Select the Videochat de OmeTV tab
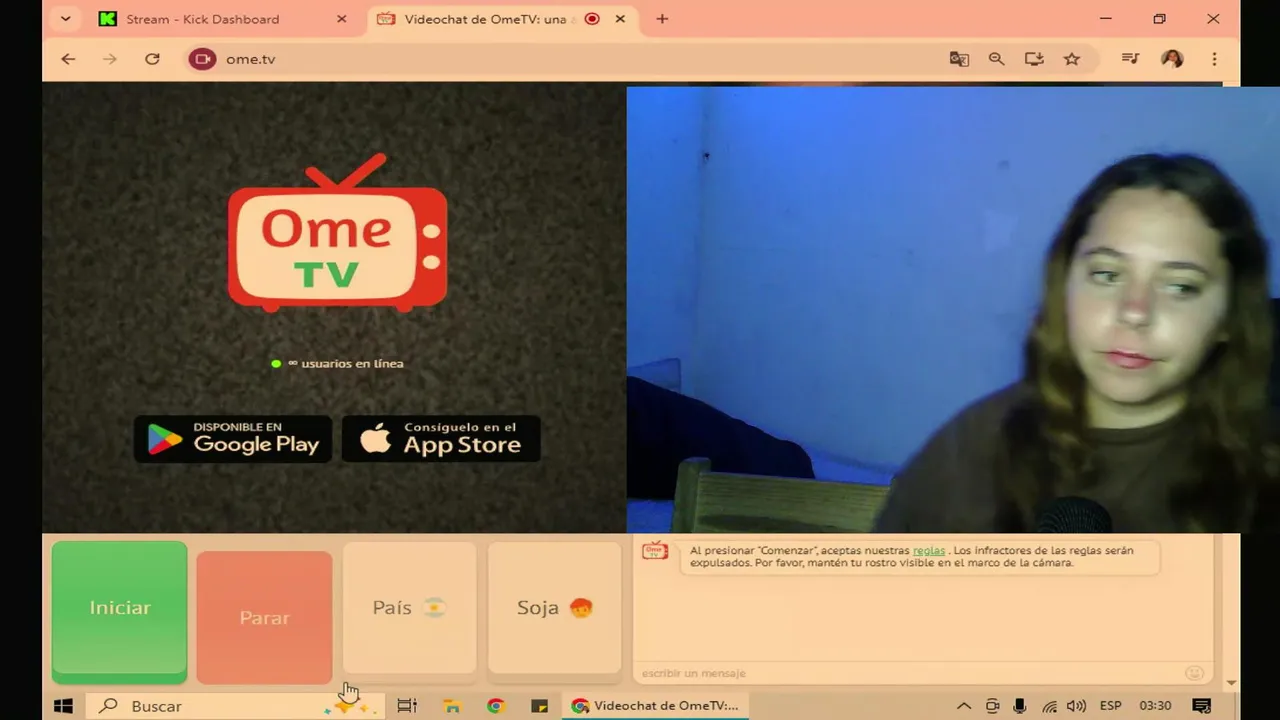Screen dimensions: 1280x720 (485, 19)
